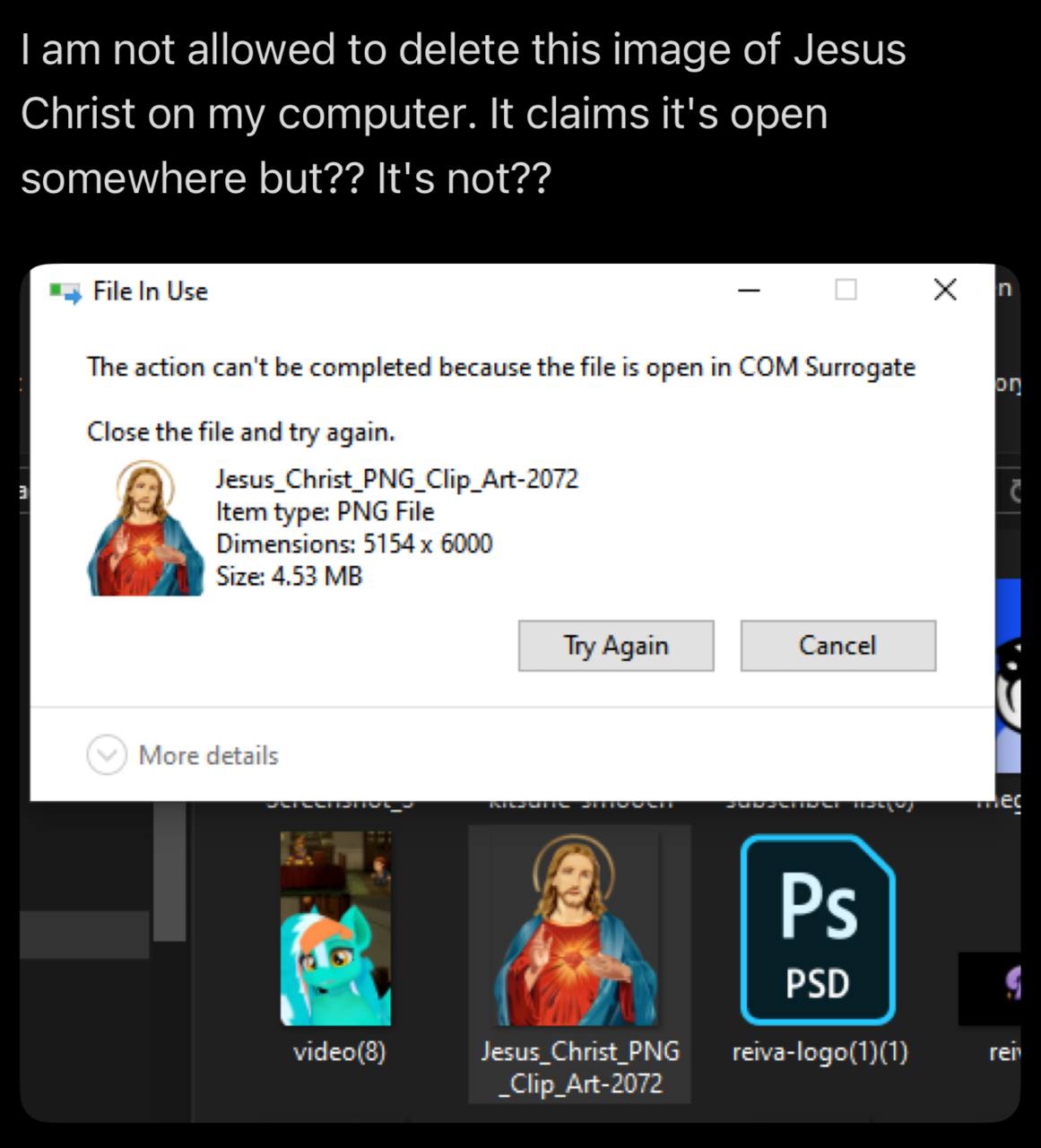Click the reiva-logo(1)(1) file name label
Viewport: 1041px width, 1148px height.
pos(820,1051)
